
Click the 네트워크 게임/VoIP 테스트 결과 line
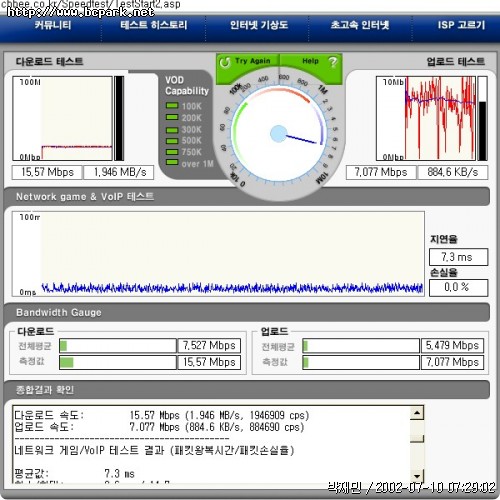(154, 451)
